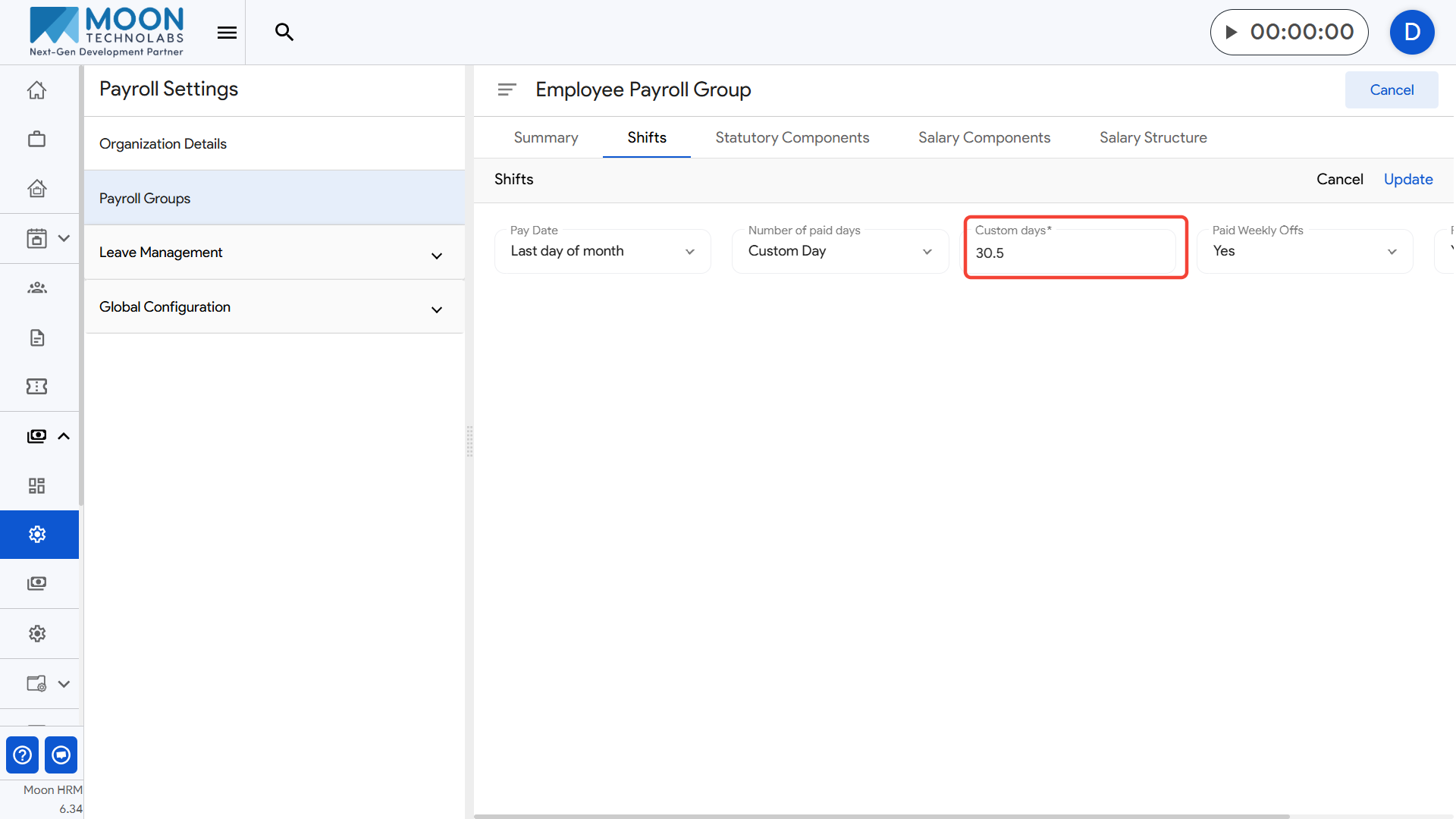Open the chat support icon
Viewport: 1456px width, 819px height.
[x=61, y=755]
